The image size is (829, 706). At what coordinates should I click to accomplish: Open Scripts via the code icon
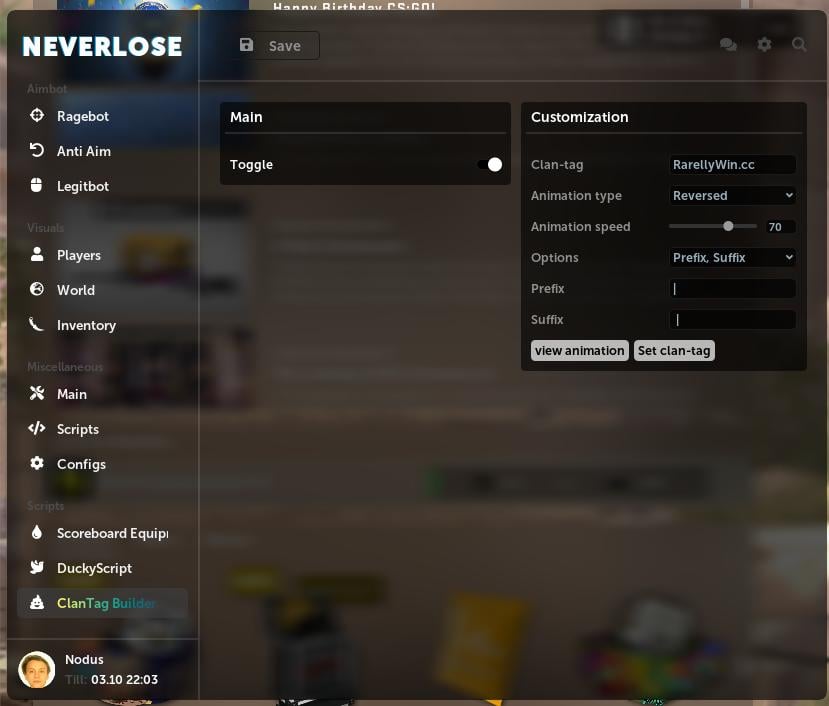point(37,429)
